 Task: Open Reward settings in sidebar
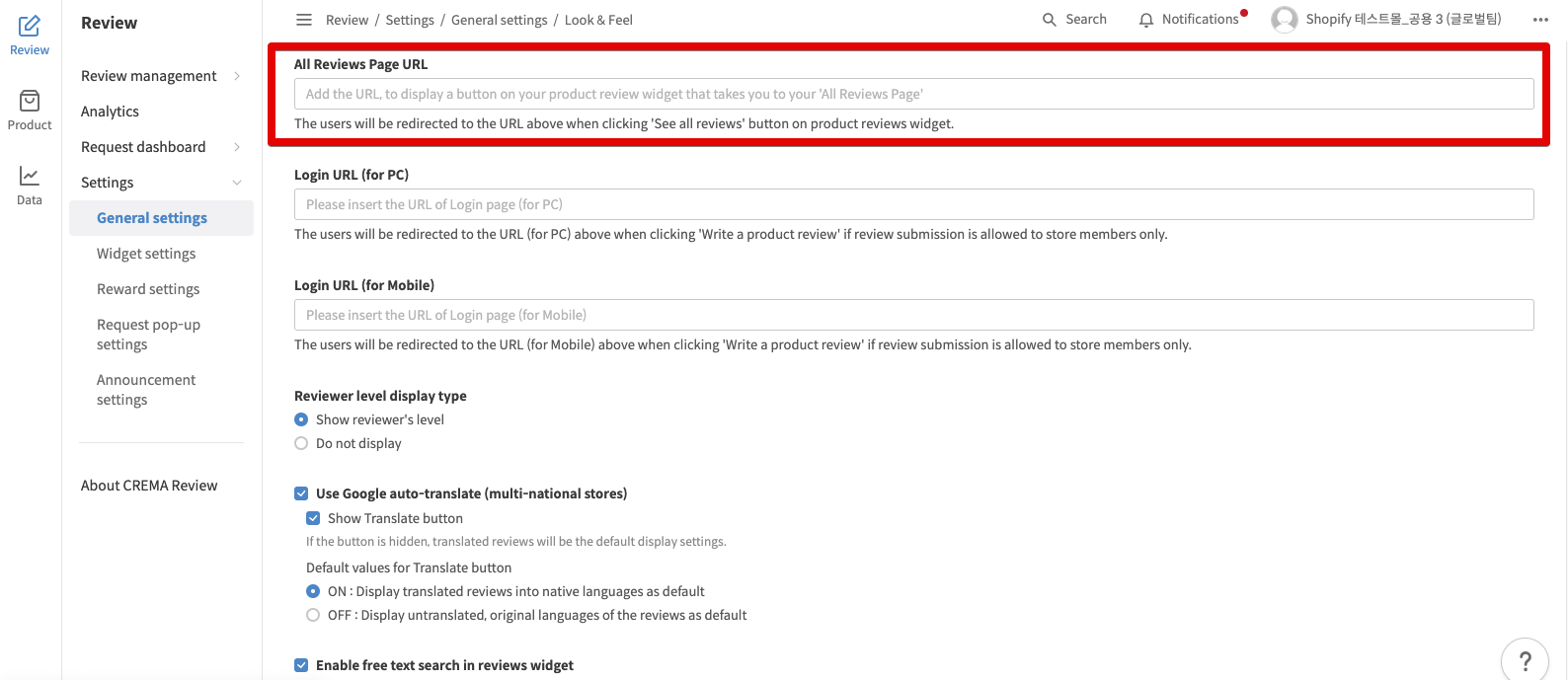click(148, 289)
